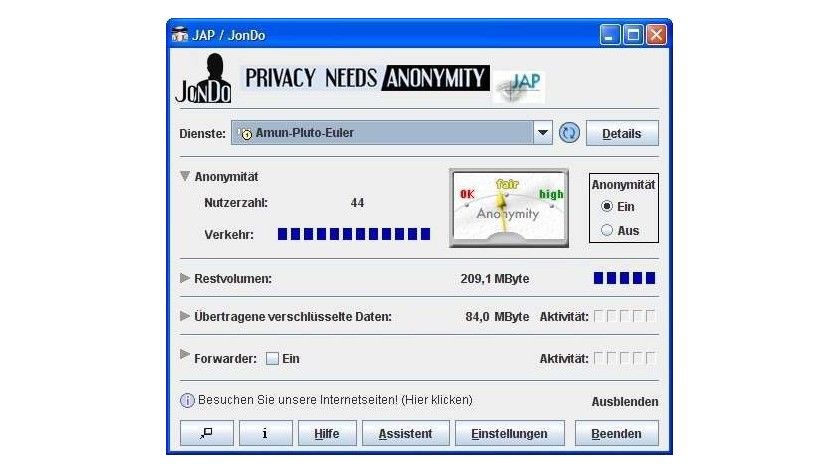Click the 84,0 MByte value
The width and height of the screenshot is (840, 473).
497,317
